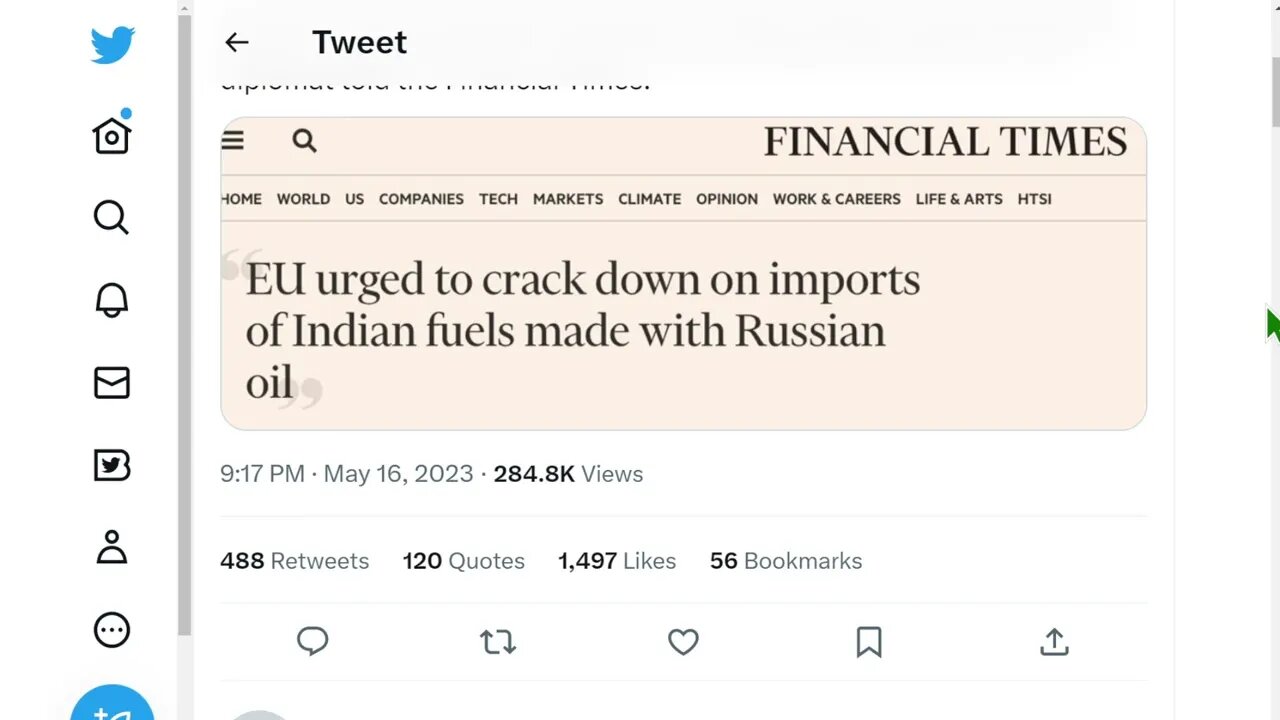The height and width of the screenshot is (720, 1280).
Task: View the 120 Quotes list
Action: tap(463, 561)
